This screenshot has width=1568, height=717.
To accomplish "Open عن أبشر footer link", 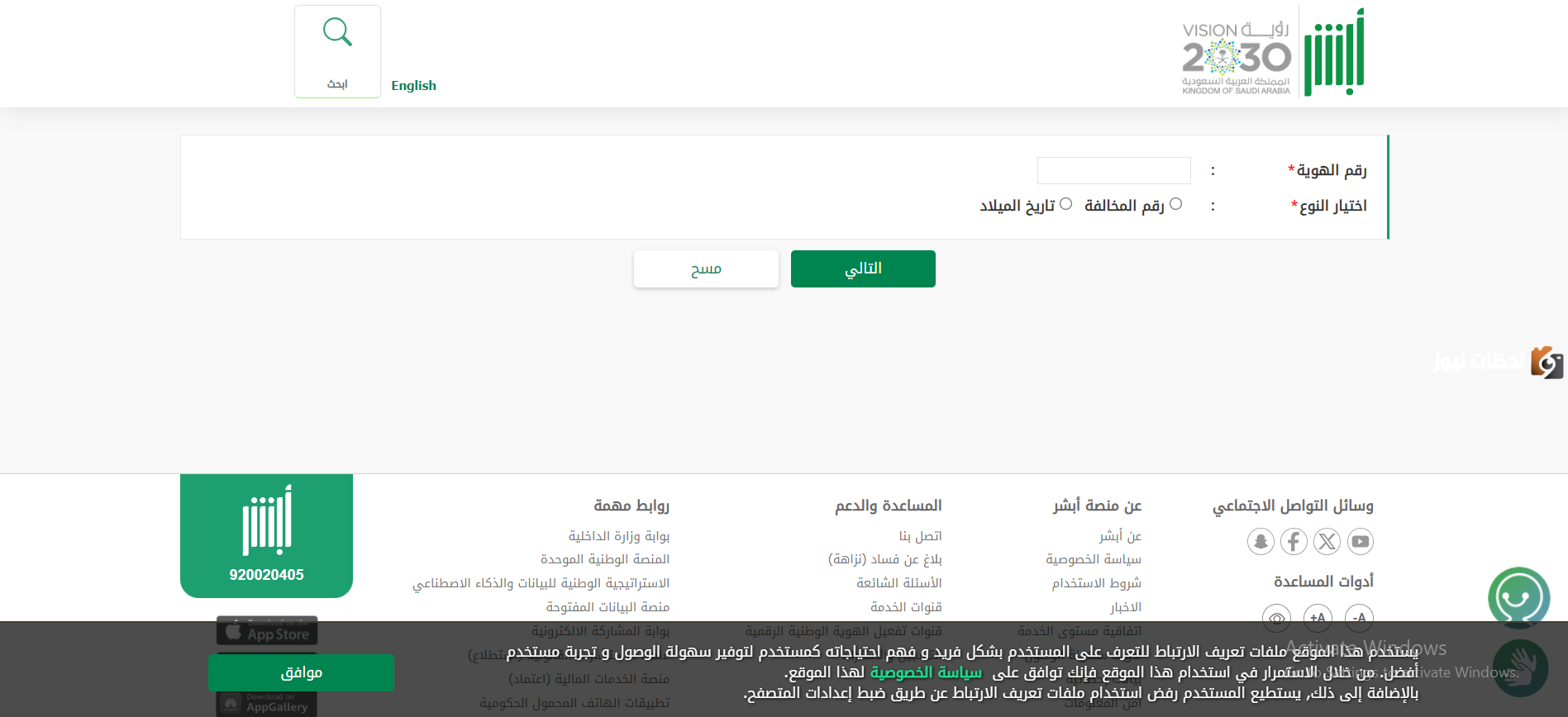I will click(1120, 536).
